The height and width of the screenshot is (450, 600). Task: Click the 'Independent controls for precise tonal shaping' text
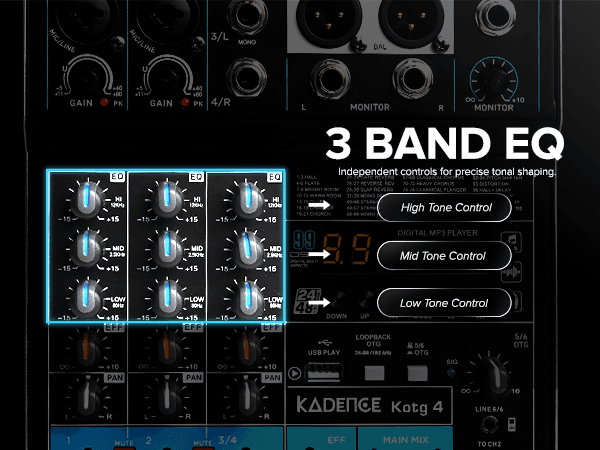pyautogui.click(x=447, y=171)
